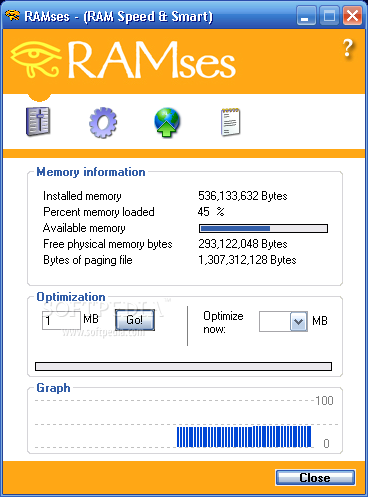
Task: Click the Available memory progress bar
Action: 263,228
